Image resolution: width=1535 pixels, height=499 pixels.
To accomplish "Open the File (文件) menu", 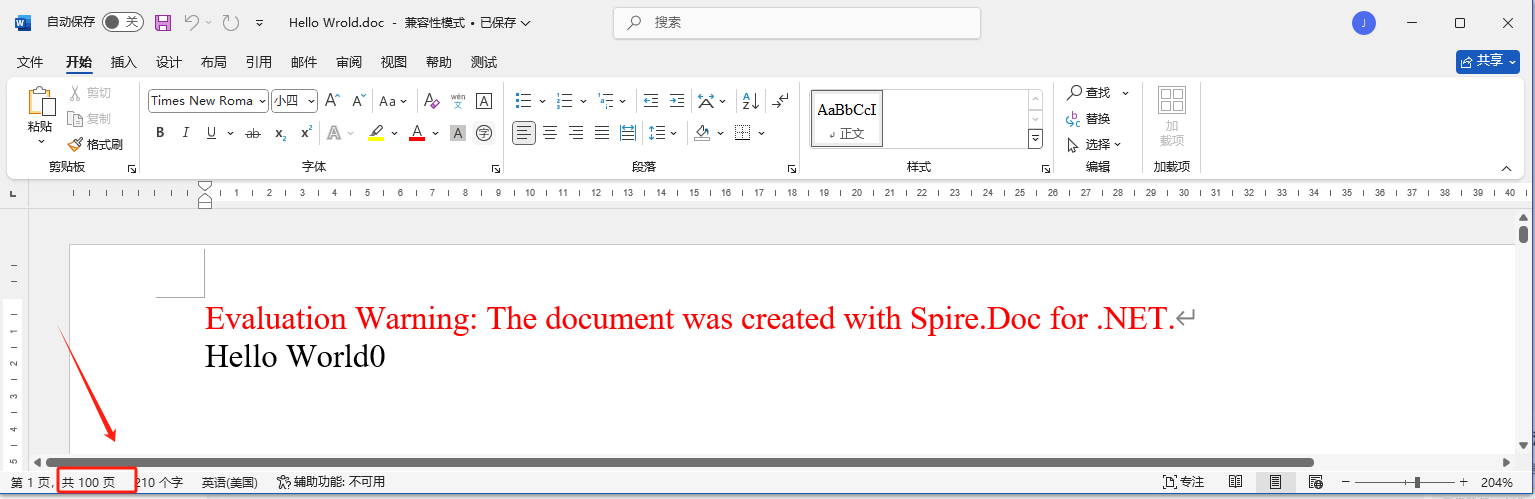I will pyautogui.click(x=31, y=62).
